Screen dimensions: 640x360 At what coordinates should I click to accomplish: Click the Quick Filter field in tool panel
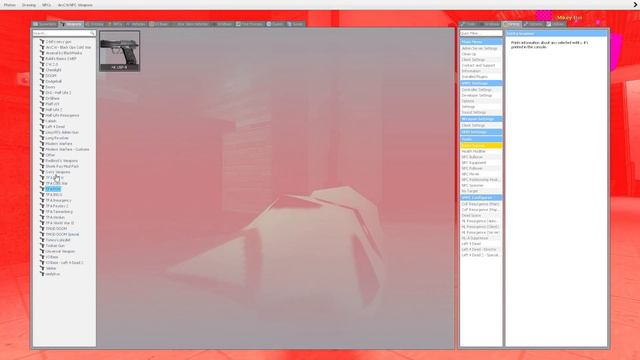pos(481,33)
